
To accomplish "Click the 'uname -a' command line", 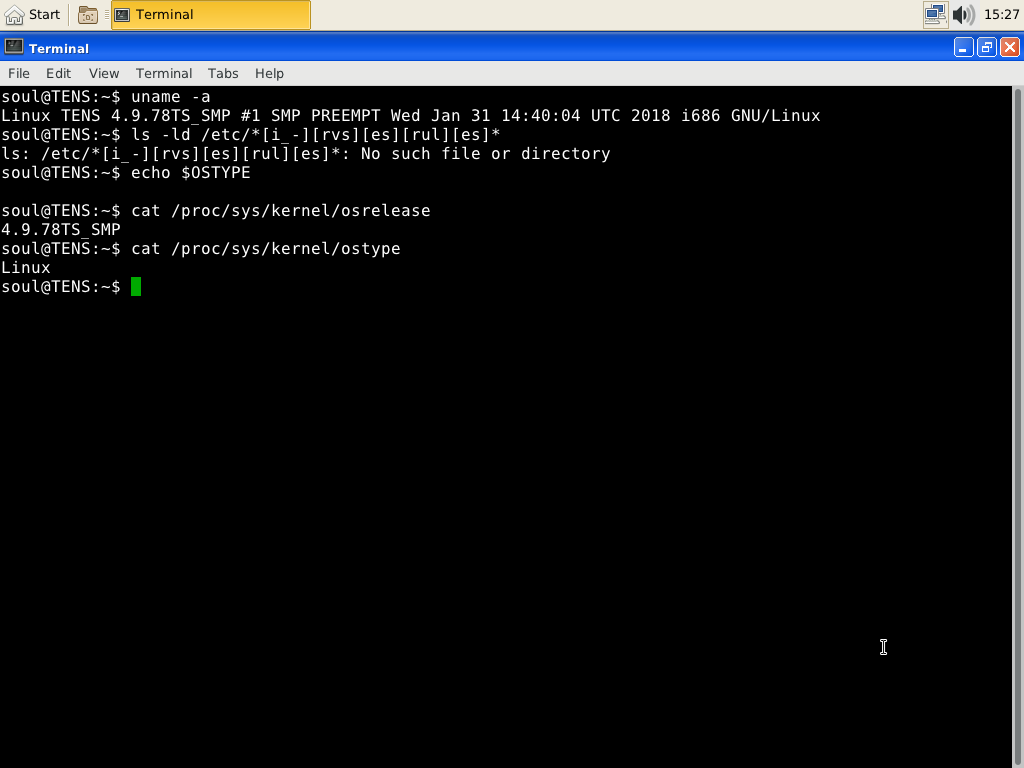I will pyautogui.click(x=106, y=97).
